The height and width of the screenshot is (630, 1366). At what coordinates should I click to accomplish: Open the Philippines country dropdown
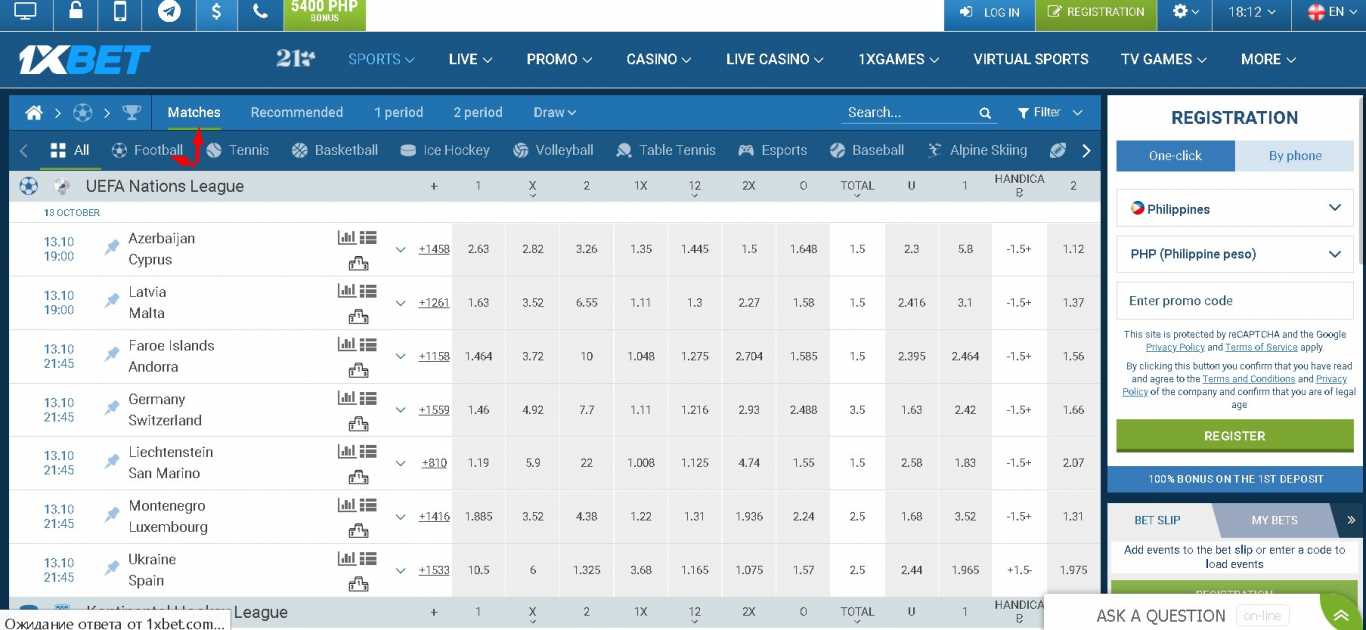pyautogui.click(x=1235, y=209)
